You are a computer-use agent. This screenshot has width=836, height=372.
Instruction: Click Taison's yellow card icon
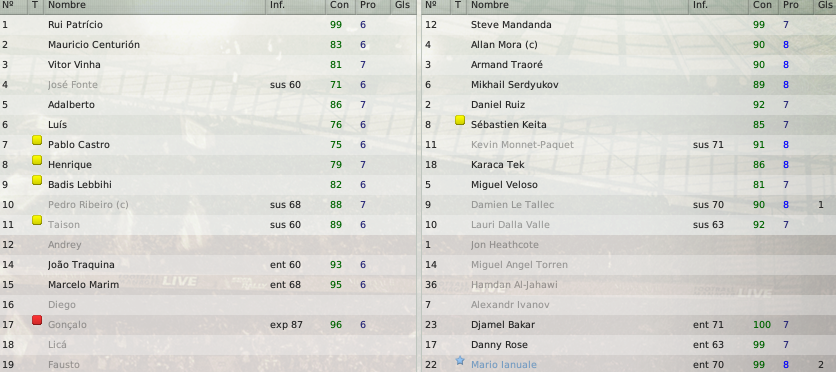click(x=37, y=220)
